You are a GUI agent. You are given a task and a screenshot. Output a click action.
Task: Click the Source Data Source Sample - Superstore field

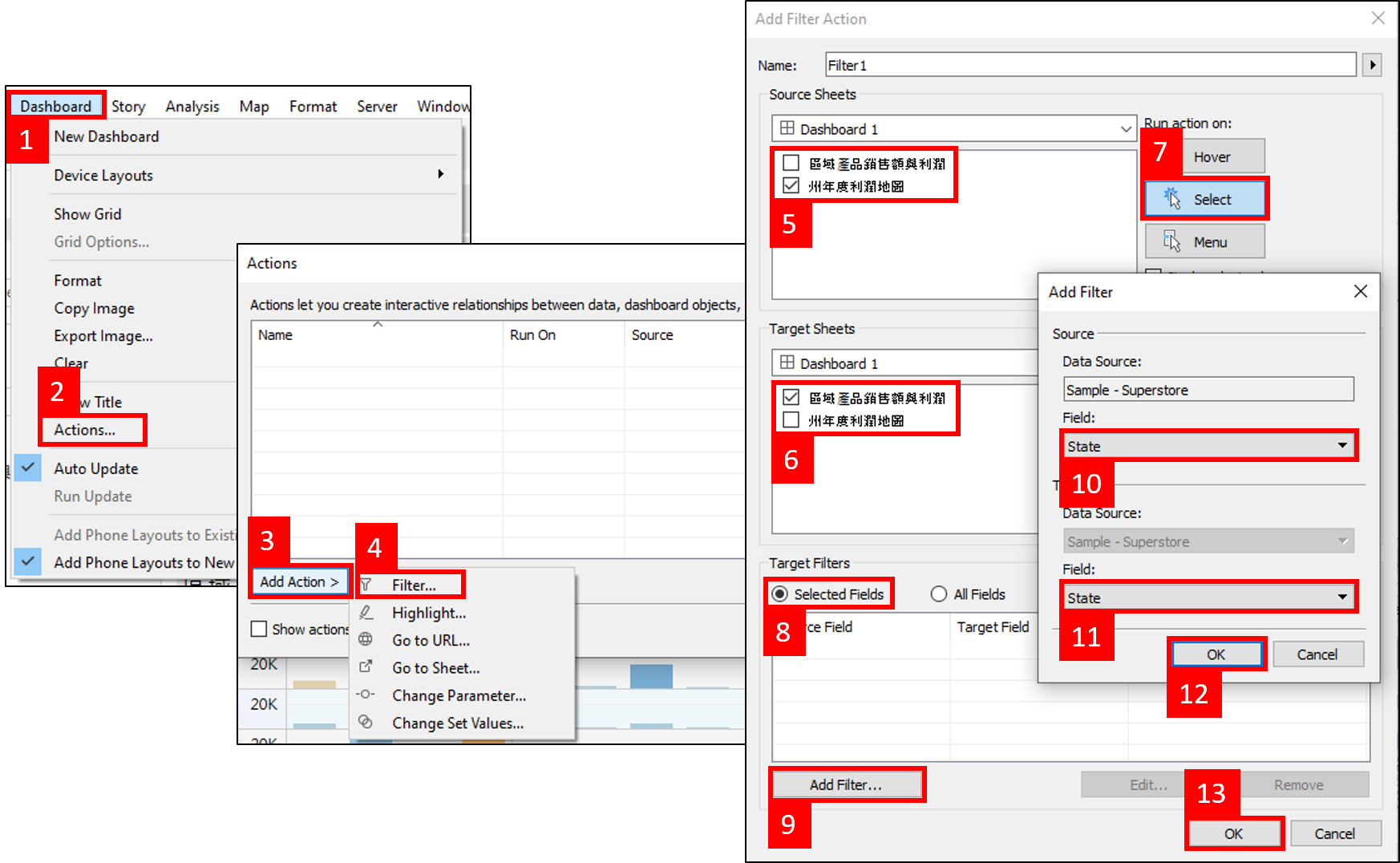tap(1208, 390)
